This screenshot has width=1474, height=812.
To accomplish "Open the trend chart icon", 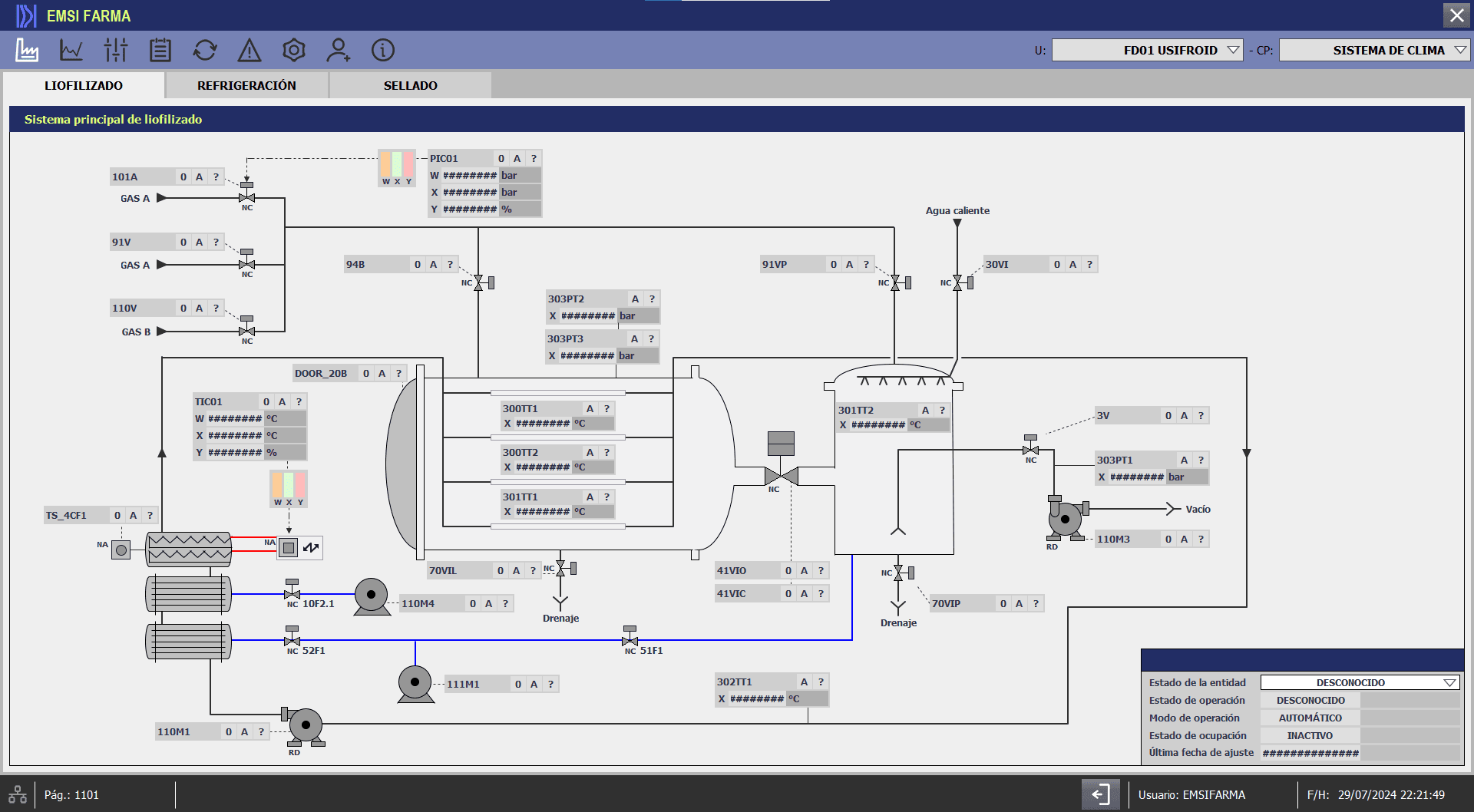I will [x=71, y=51].
